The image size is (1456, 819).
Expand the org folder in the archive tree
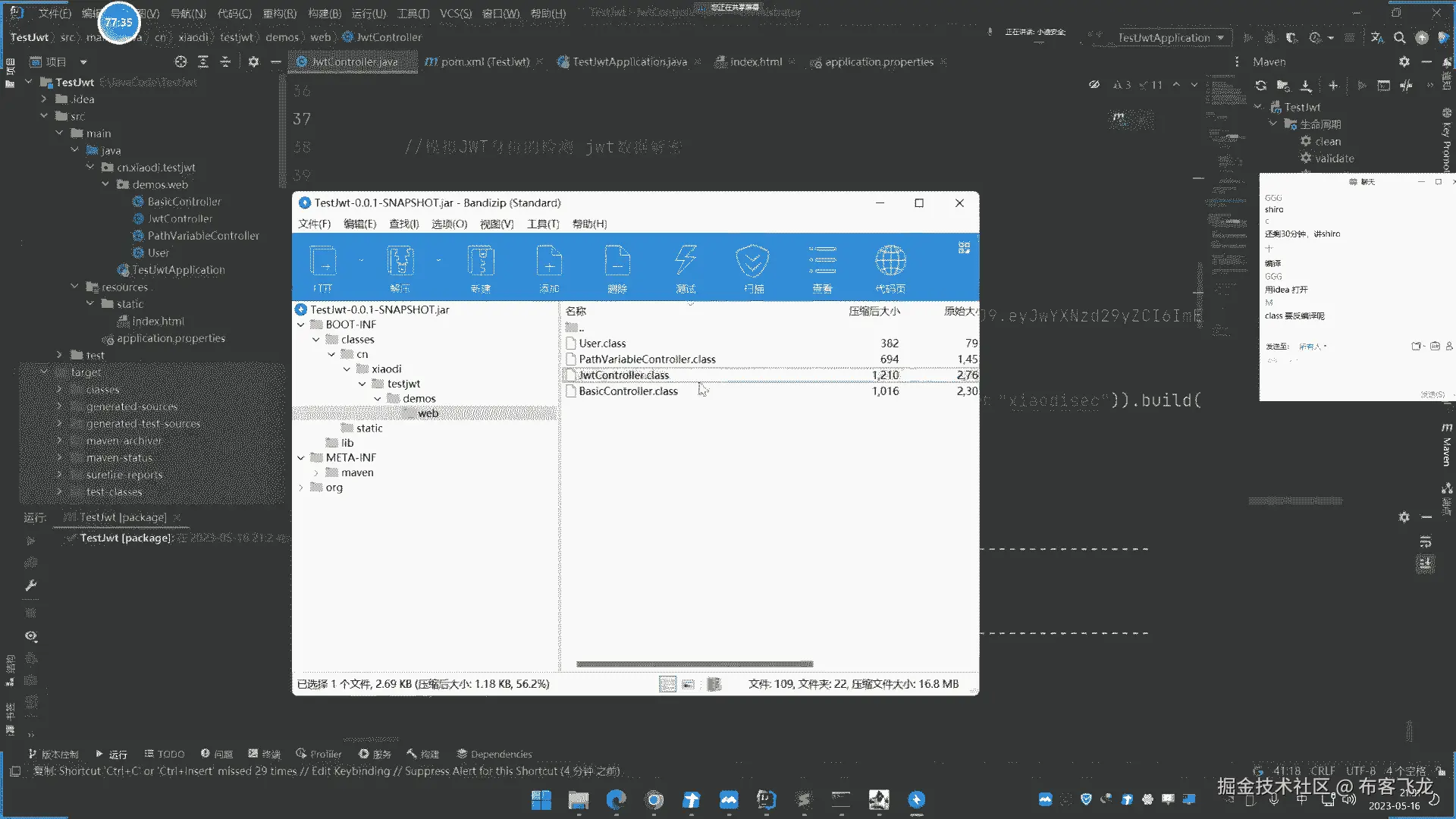pos(301,488)
